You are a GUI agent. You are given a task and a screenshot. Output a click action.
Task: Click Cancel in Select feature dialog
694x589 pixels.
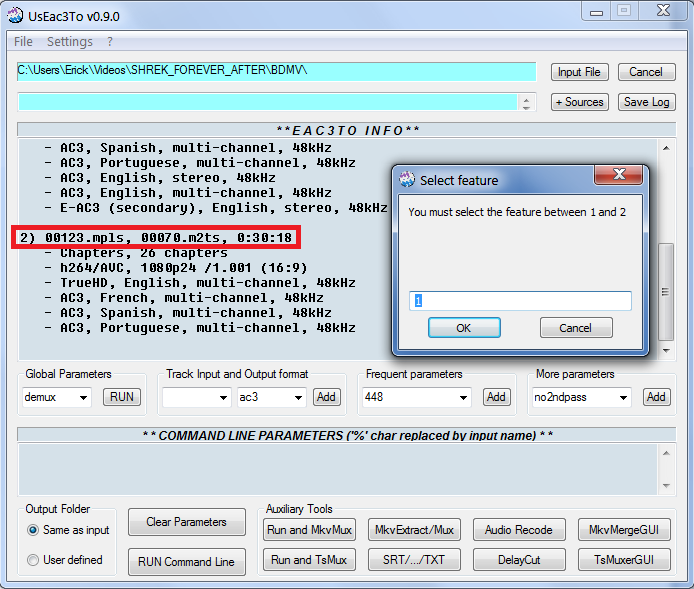pyautogui.click(x=576, y=328)
